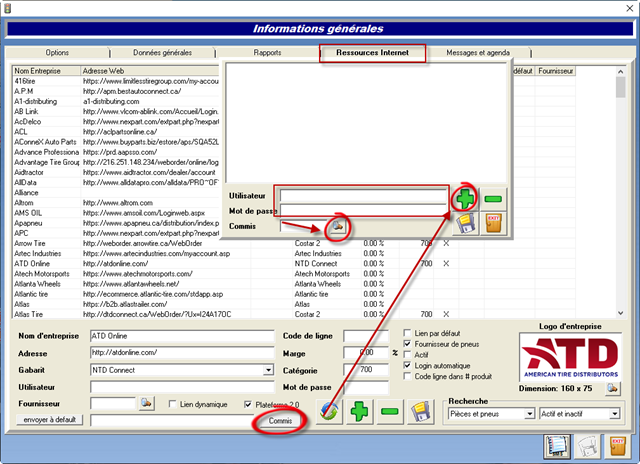Open the Commis lookup search icon

tap(338, 226)
